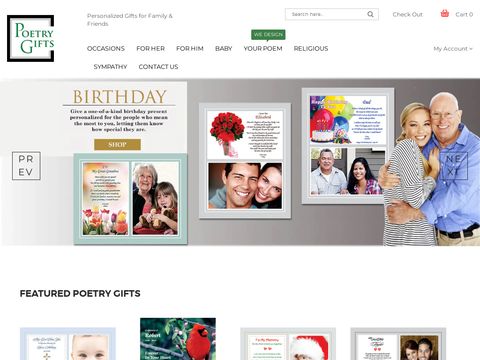480x360 pixels.
Task: Open the sepia couple featured product
Action: pos(398,344)
